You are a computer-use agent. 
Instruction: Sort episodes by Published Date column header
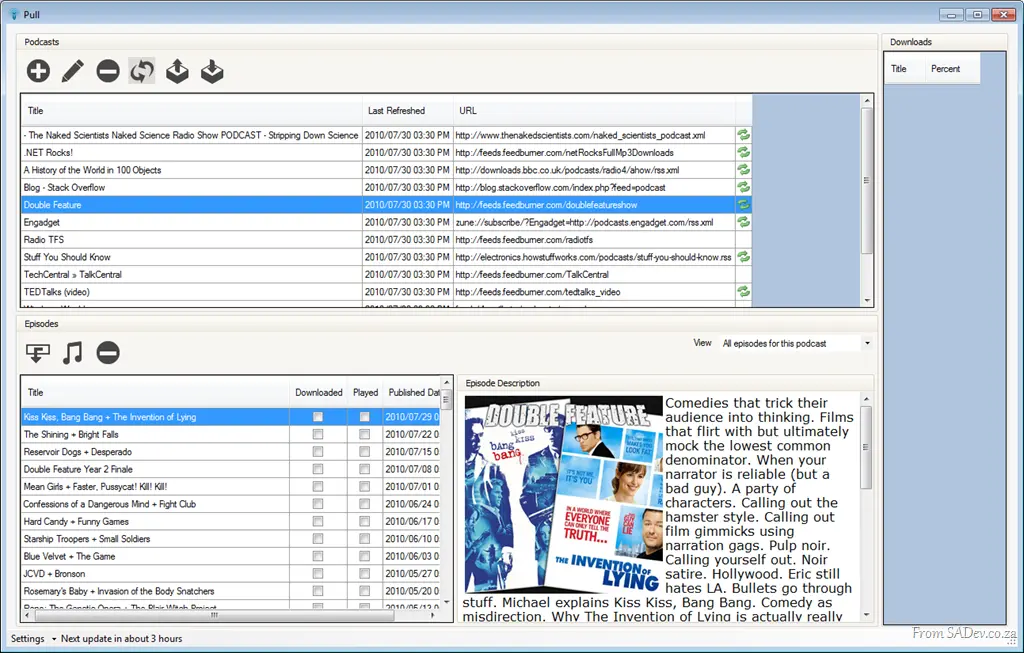pos(411,392)
